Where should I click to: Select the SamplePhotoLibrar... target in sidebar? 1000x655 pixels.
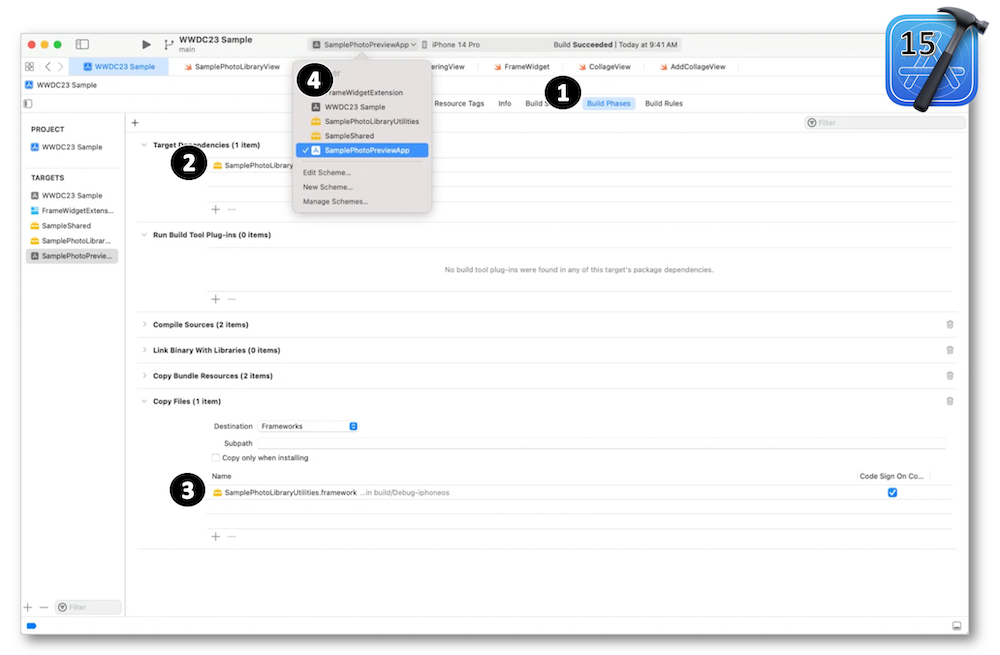click(x=72, y=241)
